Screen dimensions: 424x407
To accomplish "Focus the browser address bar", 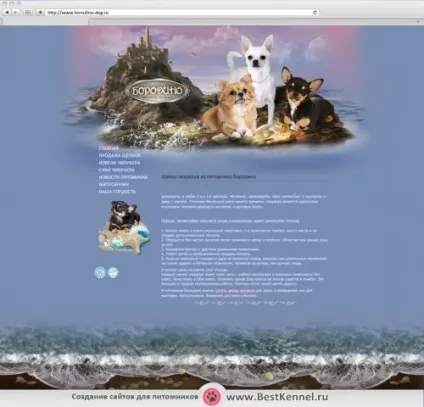I will click(x=179, y=12).
